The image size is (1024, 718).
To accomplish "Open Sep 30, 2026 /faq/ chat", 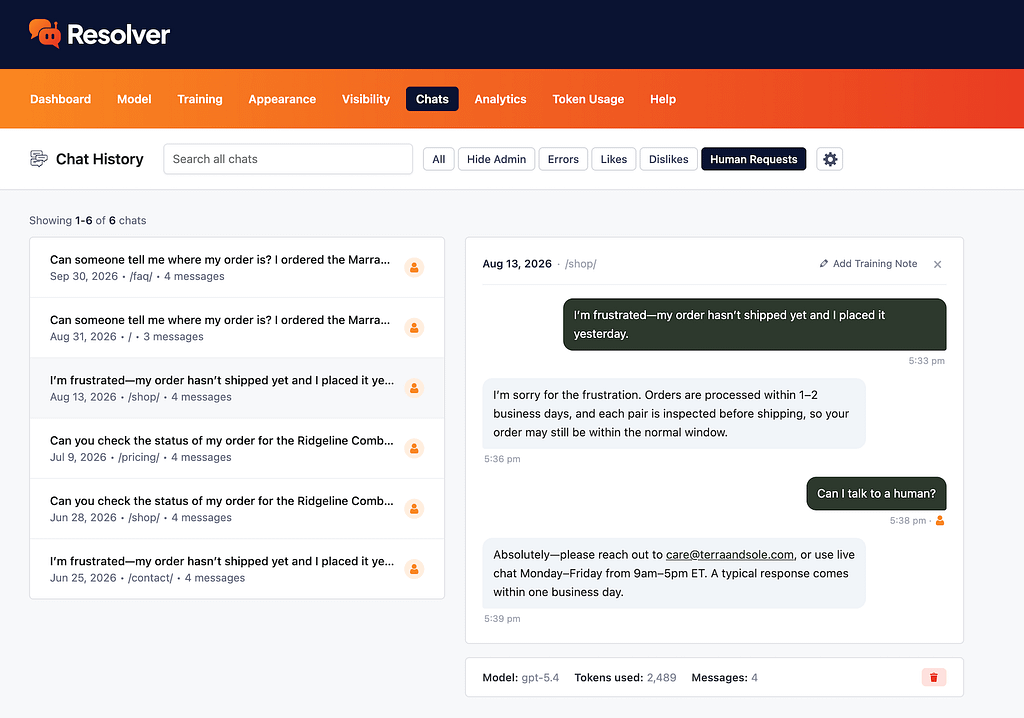I will pyautogui.click(x=237, y=268).
